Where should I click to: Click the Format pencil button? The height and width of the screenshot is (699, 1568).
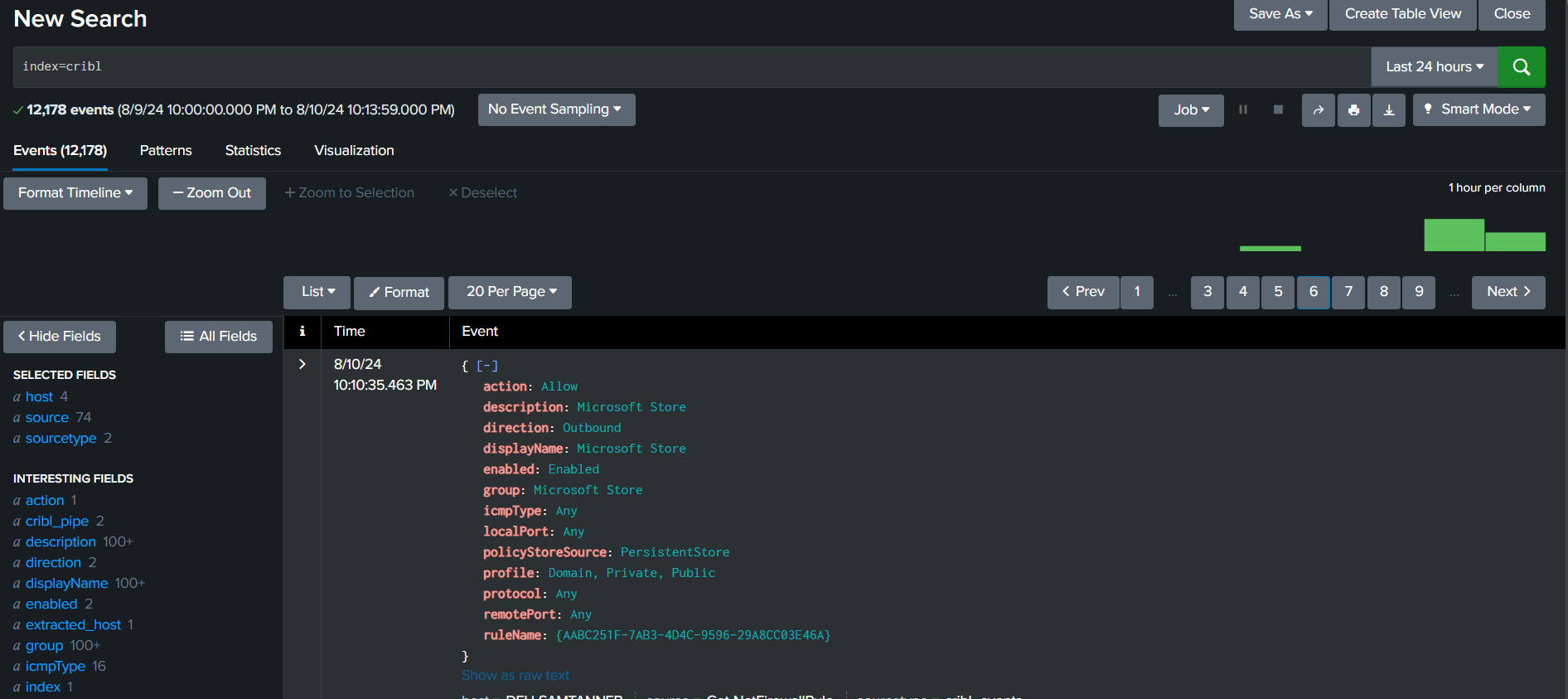point(399,292)
